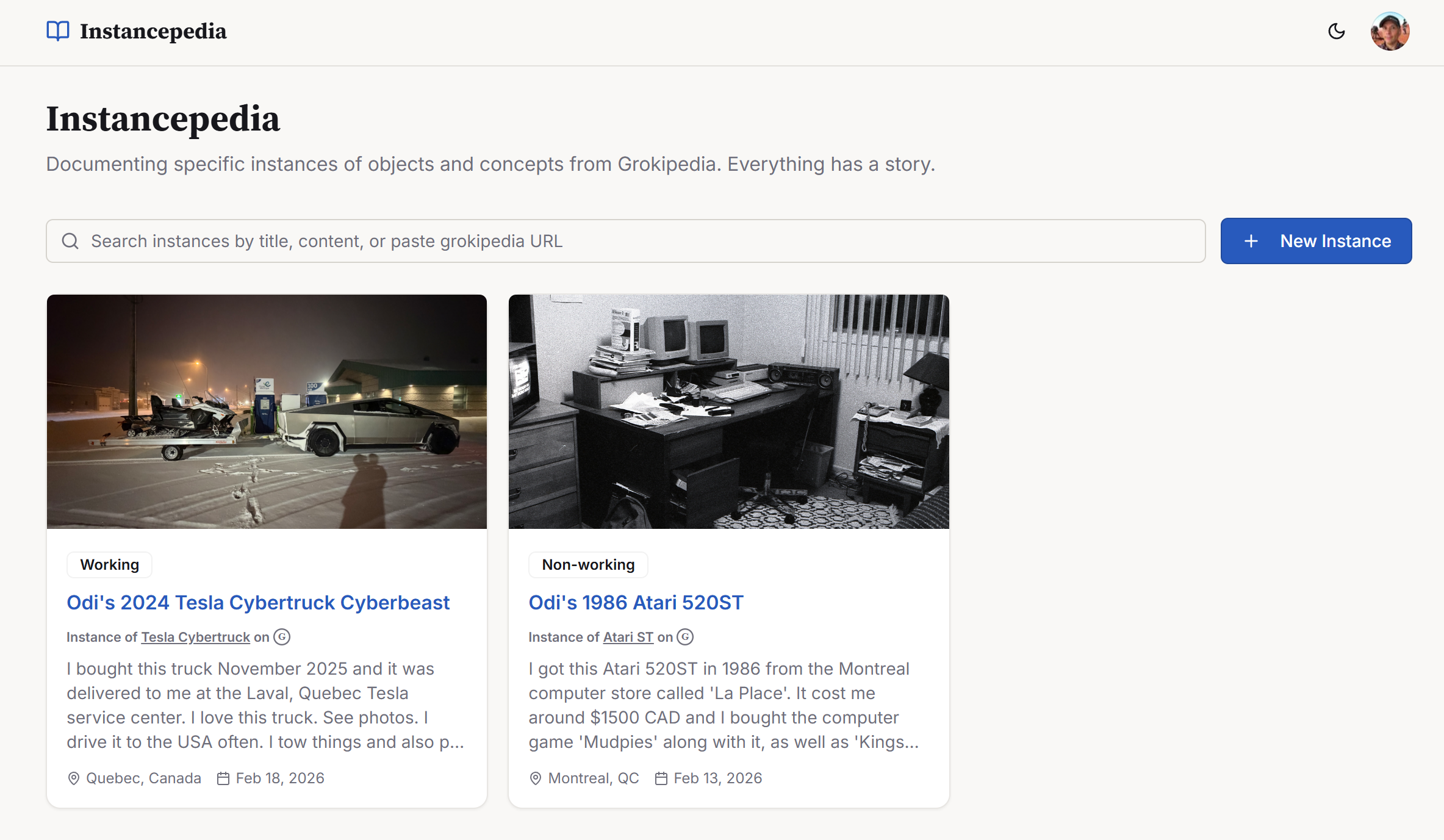Click the Cybertruck photo thumbnail
Screen dimensions: 1444x840
pyautogui.click(x=267, y=412)
